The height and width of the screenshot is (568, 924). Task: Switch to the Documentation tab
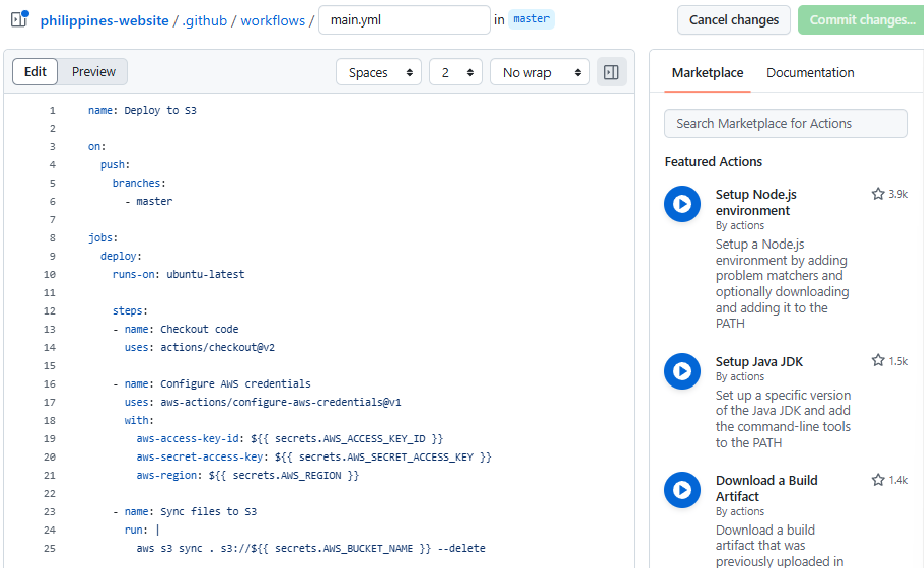810,72
